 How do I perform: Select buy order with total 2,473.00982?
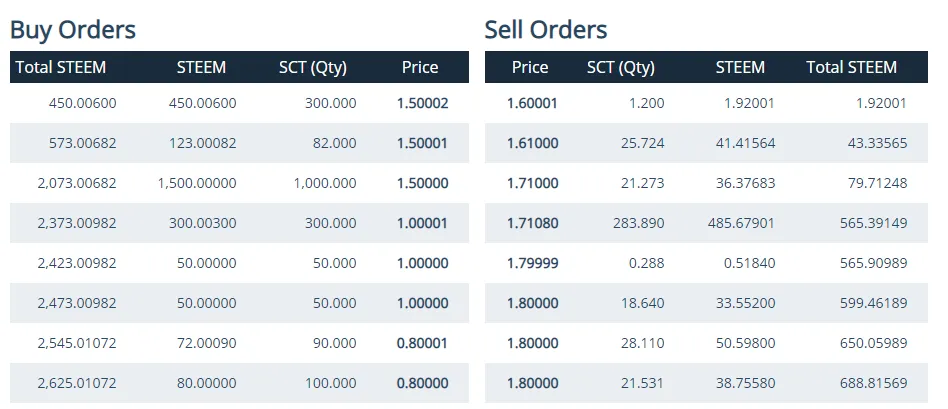[239, 303]
